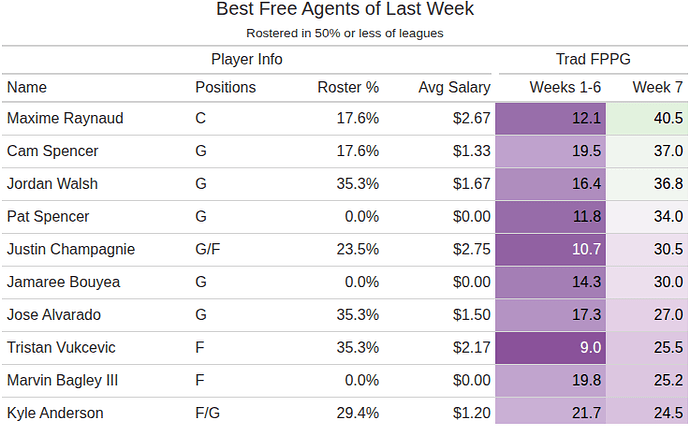Click the Best Free Agents of Last Week title
This screenshot has height=447, width=690.
pyautogui.click(x=345, y=10)
